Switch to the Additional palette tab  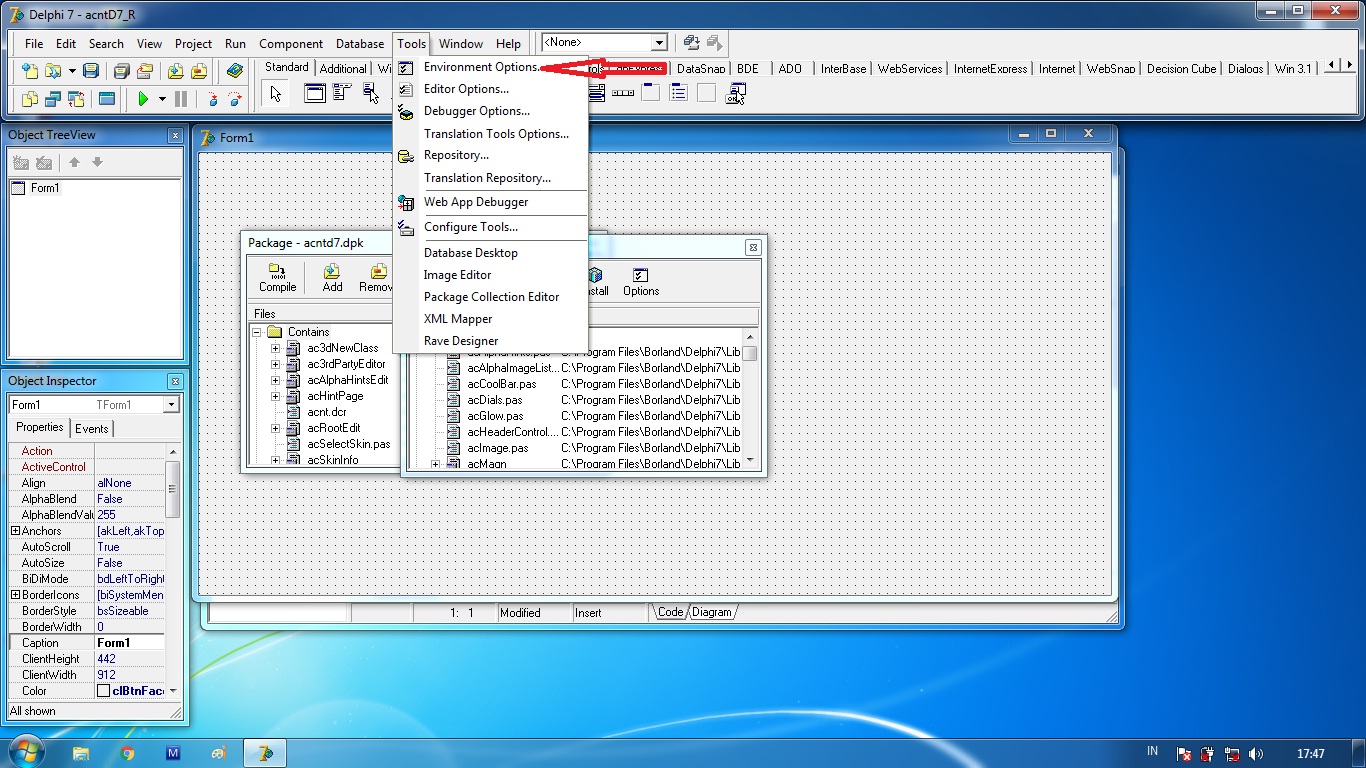[x=343, y=69]
